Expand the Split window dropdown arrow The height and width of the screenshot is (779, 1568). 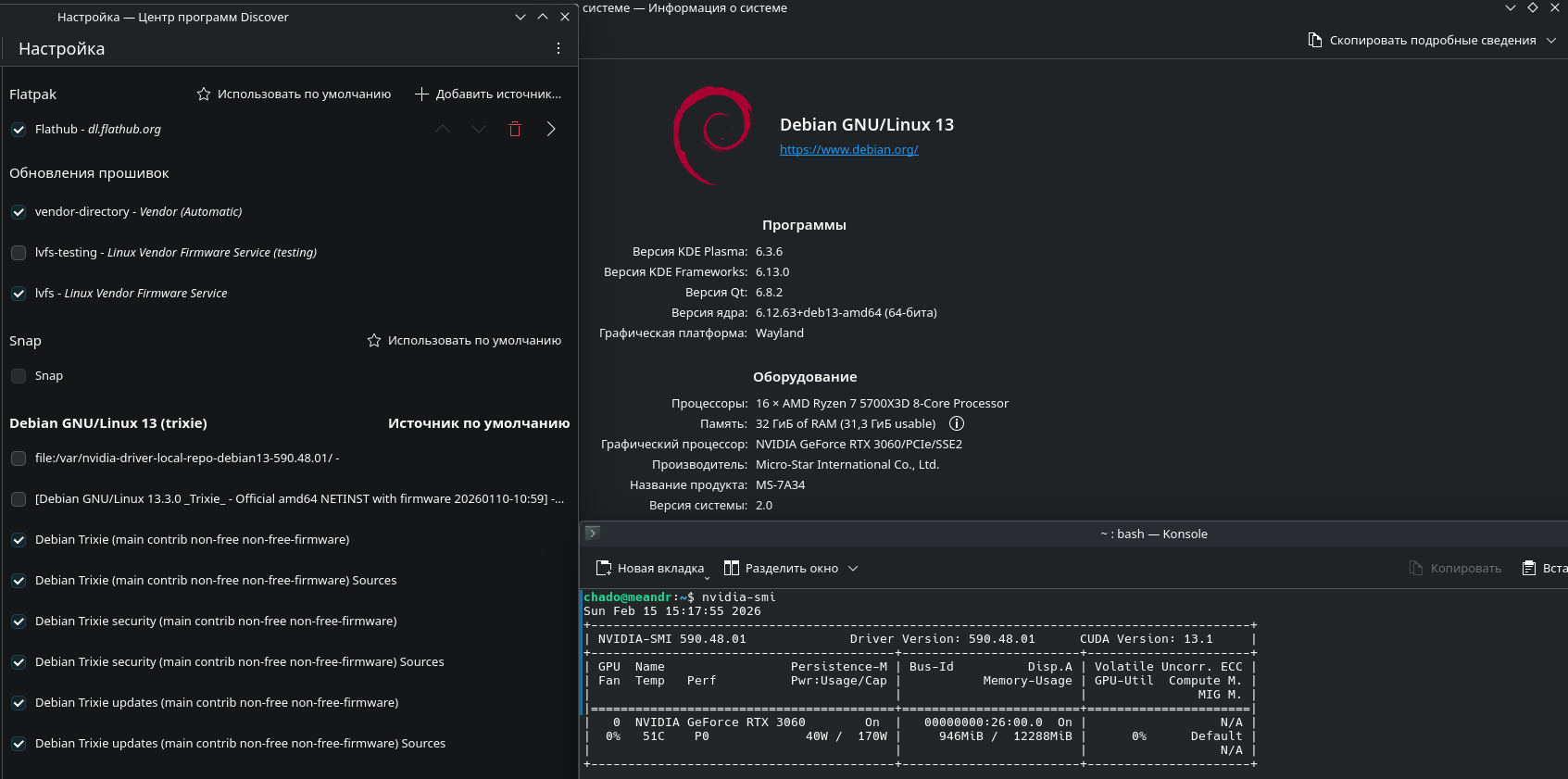coord(853,569)
